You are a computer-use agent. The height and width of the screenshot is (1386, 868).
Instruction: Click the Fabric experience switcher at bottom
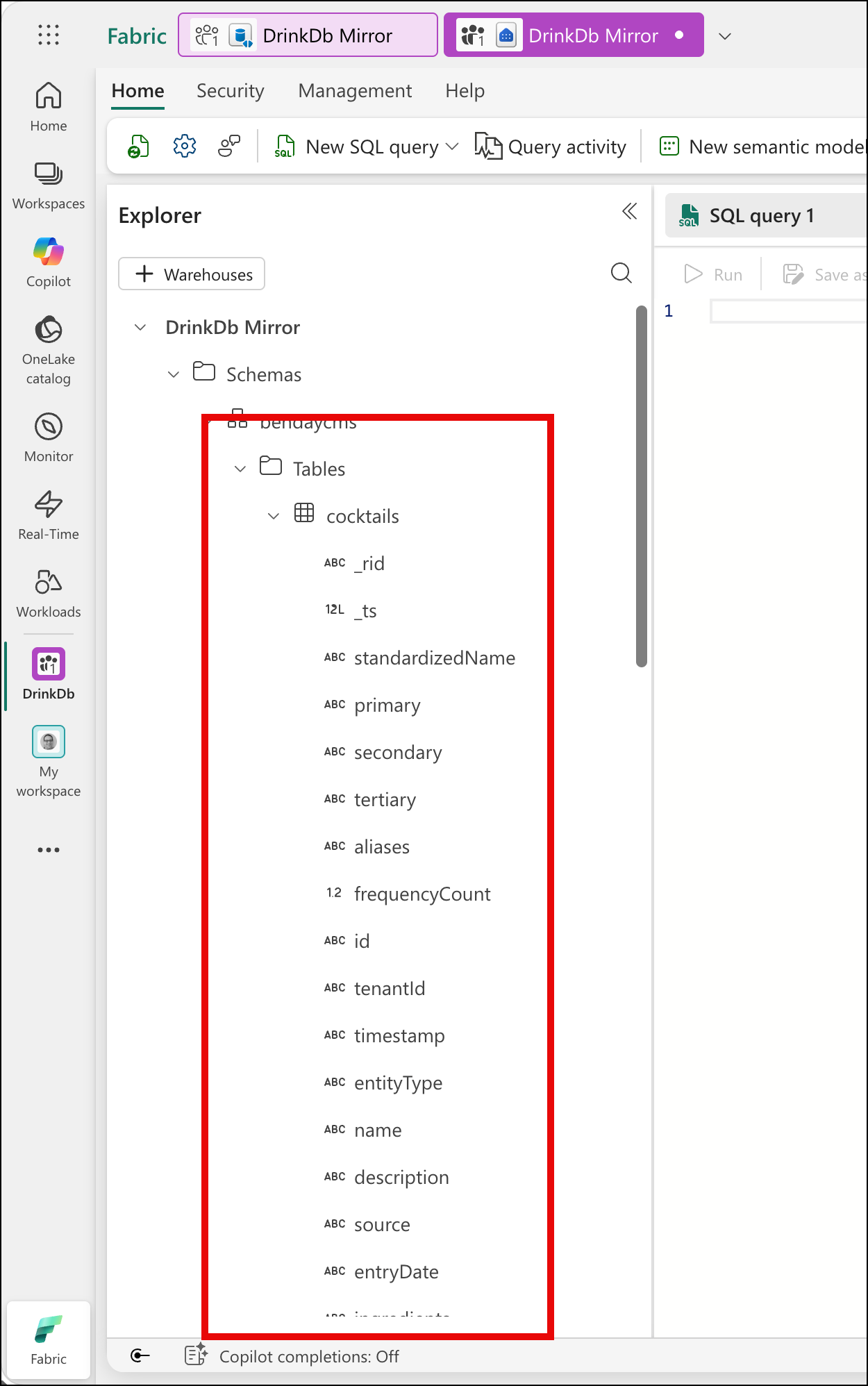point(49,1340)
